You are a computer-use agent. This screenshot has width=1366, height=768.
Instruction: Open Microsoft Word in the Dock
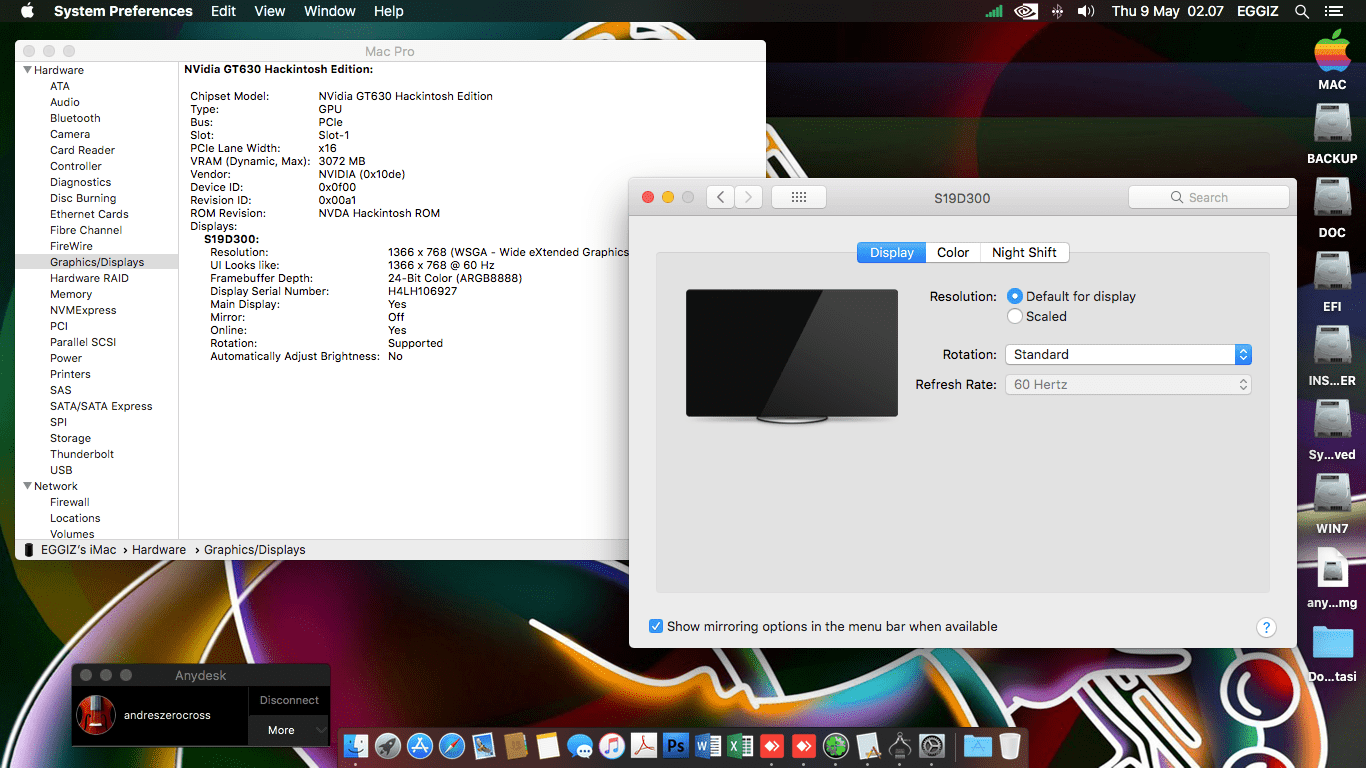point(708,746)
